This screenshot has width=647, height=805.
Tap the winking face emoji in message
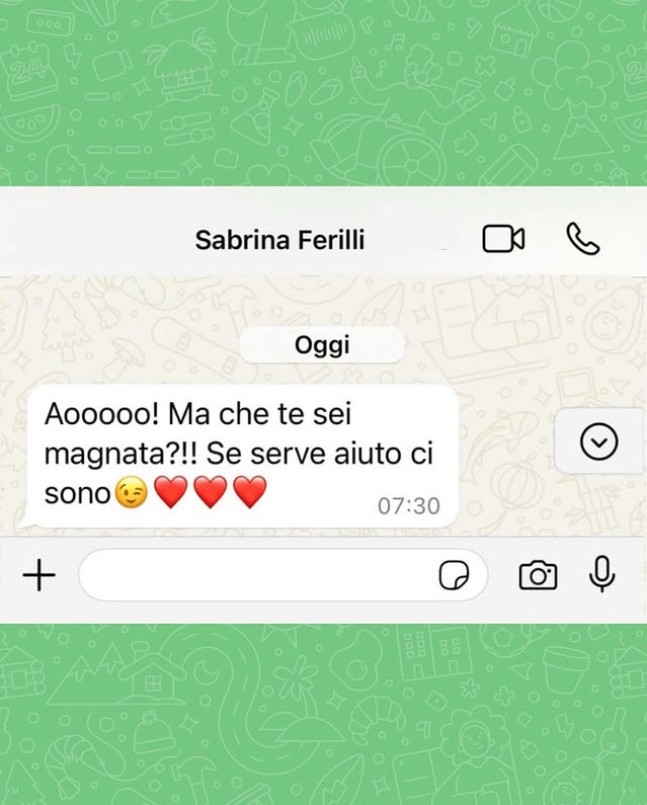(x=131, y=493)
